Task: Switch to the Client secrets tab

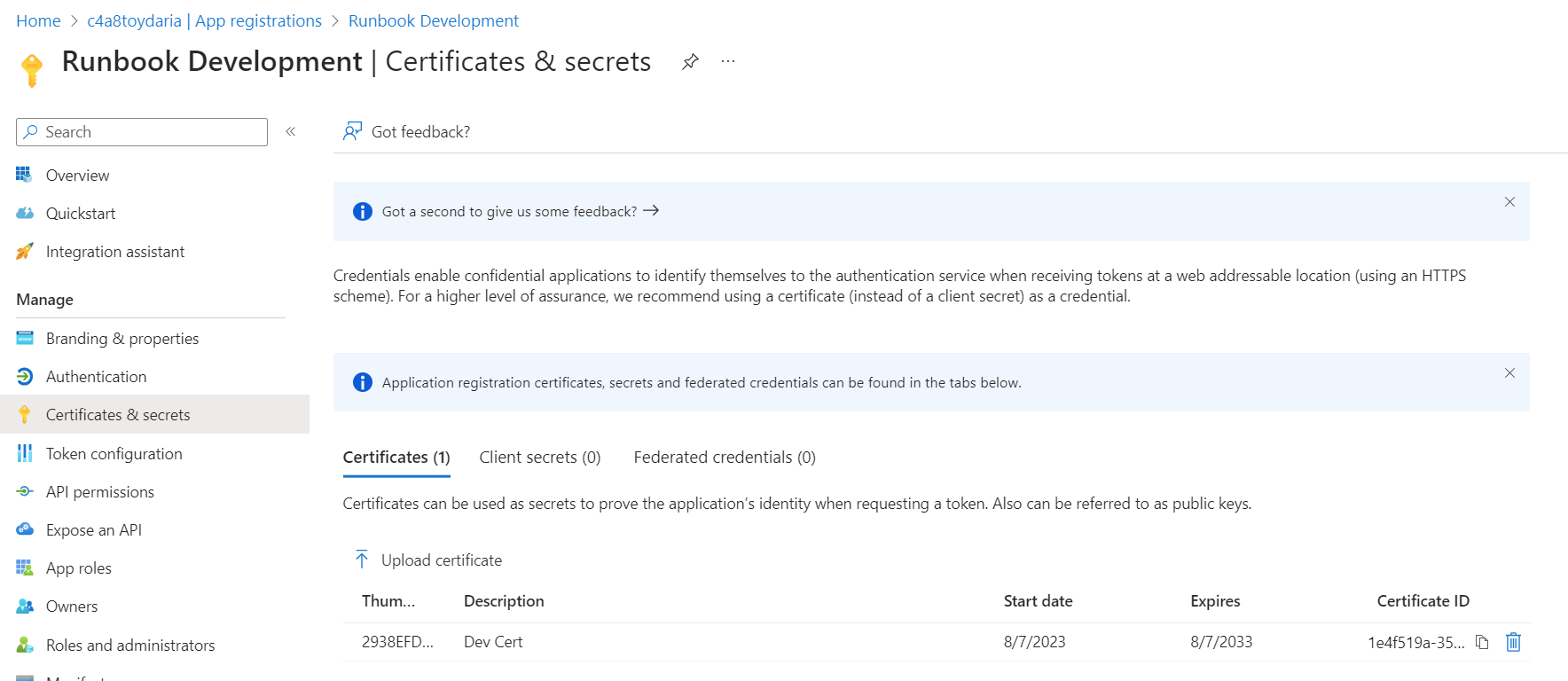Action: click(x=539, y=458)
